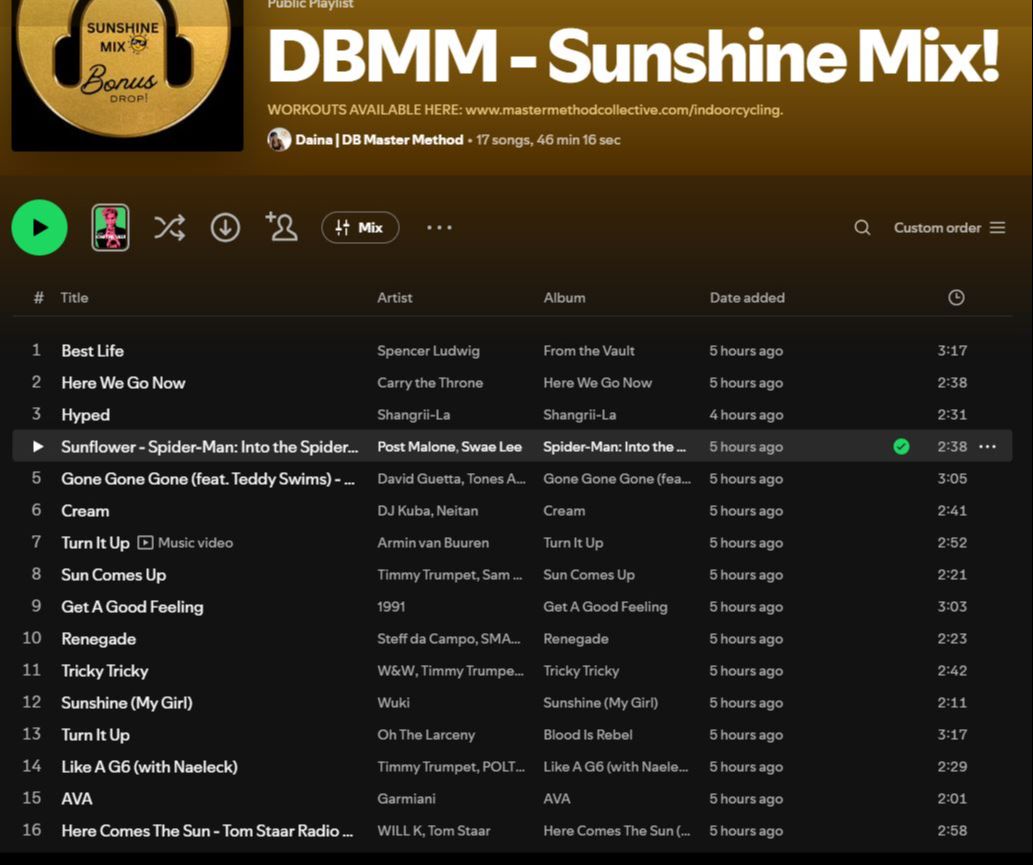Open the Mix options button

360,227
